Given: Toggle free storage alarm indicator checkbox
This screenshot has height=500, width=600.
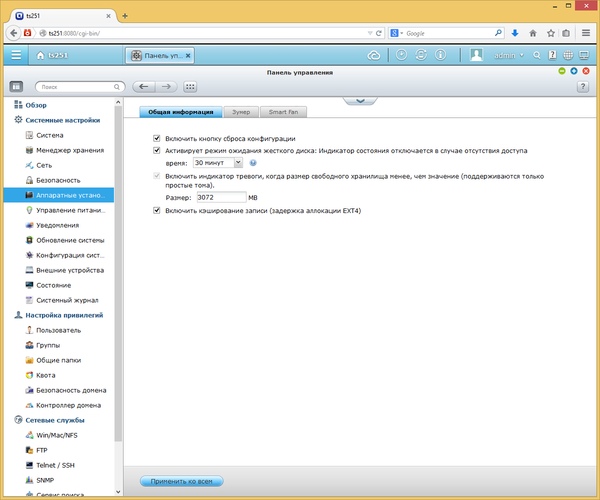Looking at the screenshot, I should pos(157,176).
